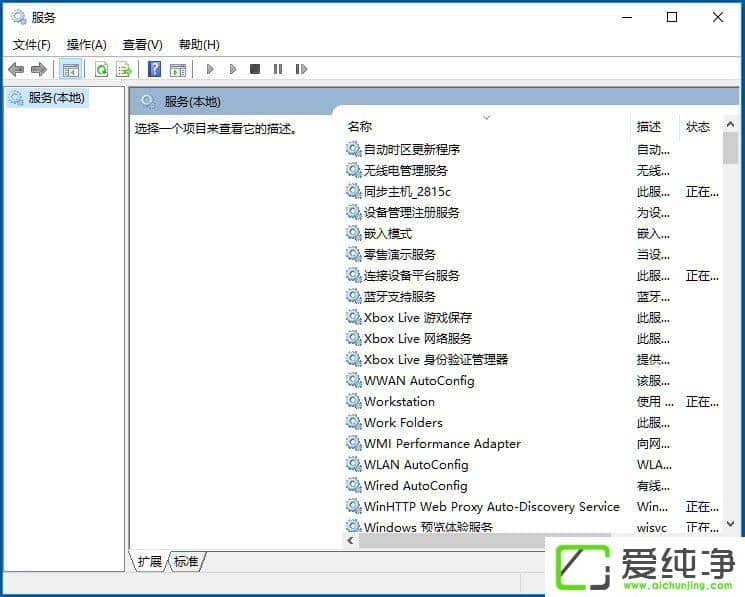
Task: Click the gear icon beside 蓝牙支持服务
Action: 353,296
